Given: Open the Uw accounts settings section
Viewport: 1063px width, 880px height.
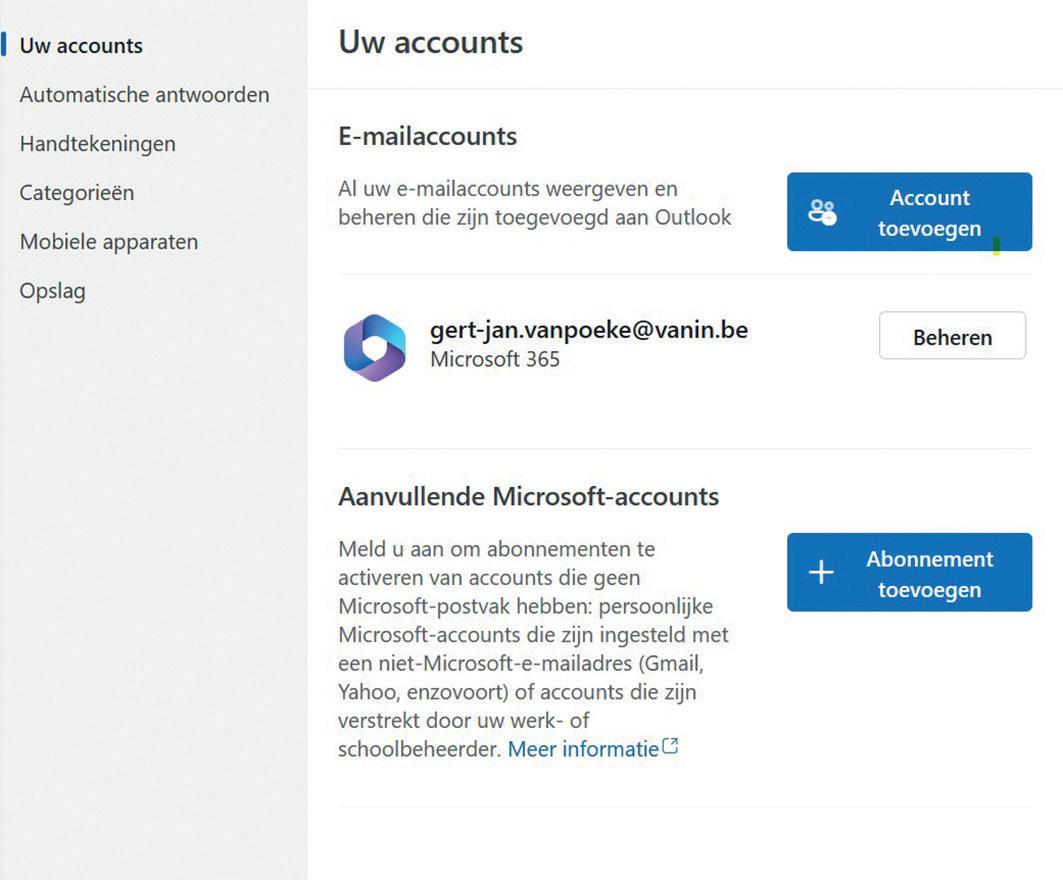Looking at the screenshot, I should [81, 46].
